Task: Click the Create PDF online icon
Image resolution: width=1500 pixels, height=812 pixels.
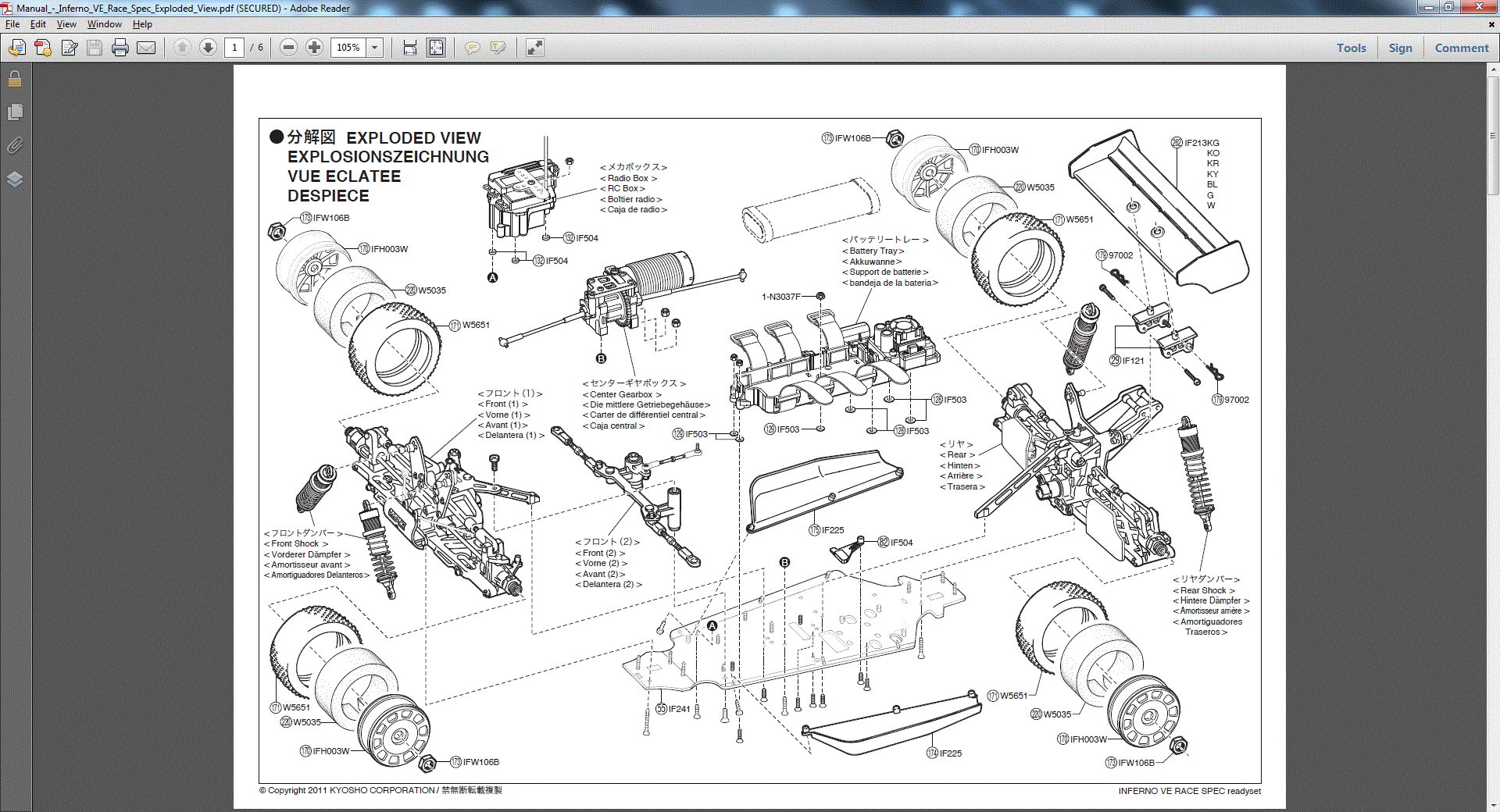Action: (43, 48)
